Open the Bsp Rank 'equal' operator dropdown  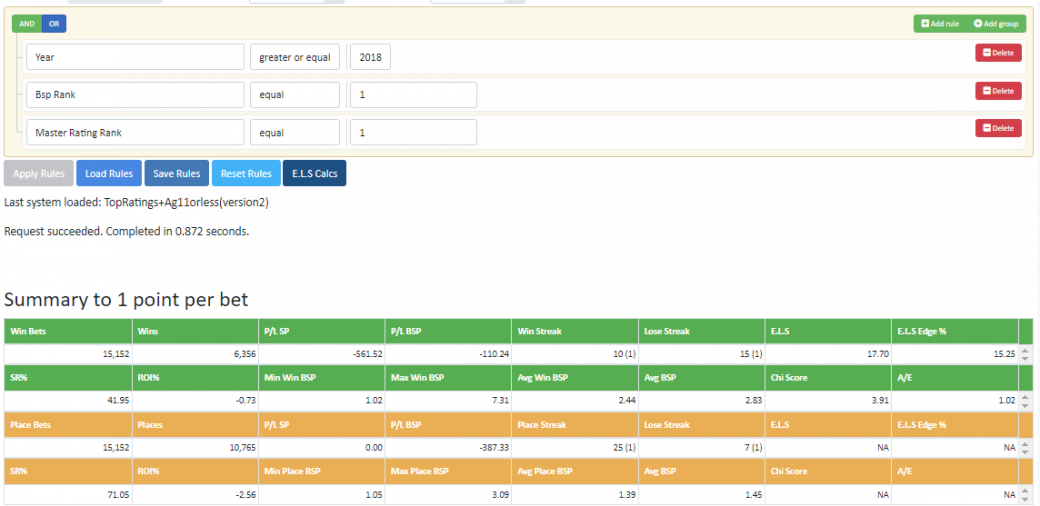(295, 95)
